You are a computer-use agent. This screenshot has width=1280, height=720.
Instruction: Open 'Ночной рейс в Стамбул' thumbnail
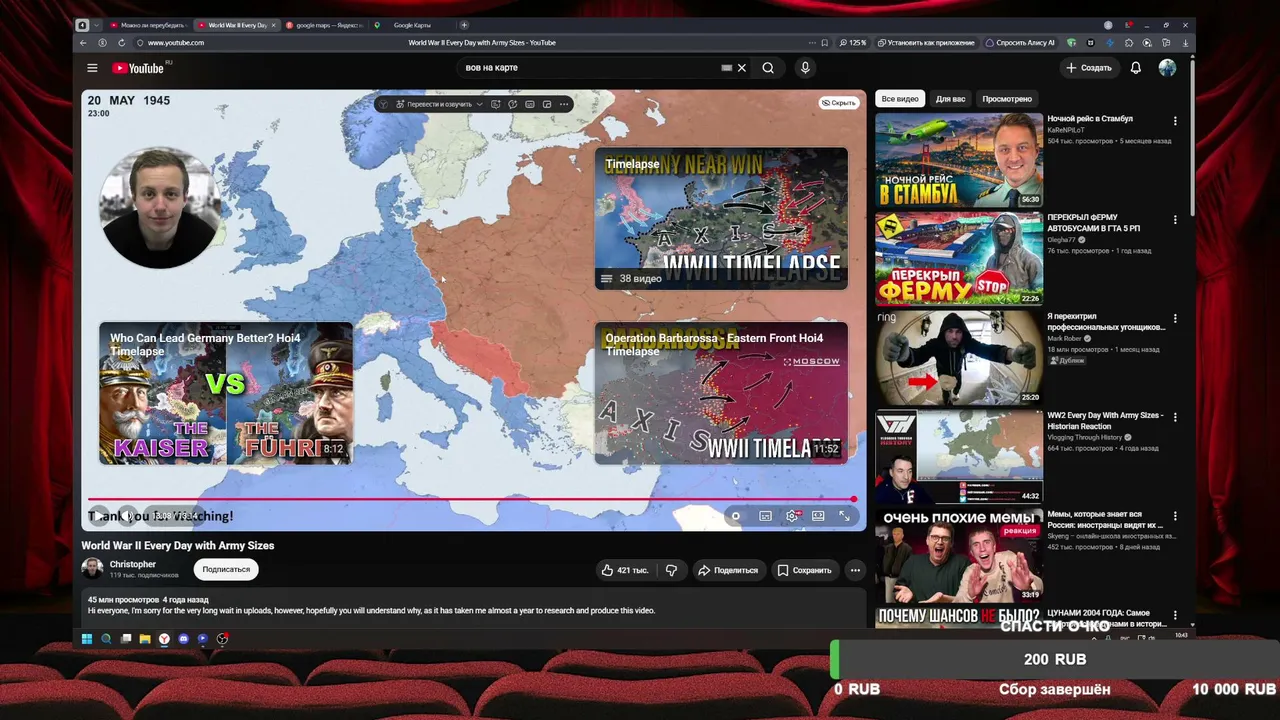pos(959,160)
